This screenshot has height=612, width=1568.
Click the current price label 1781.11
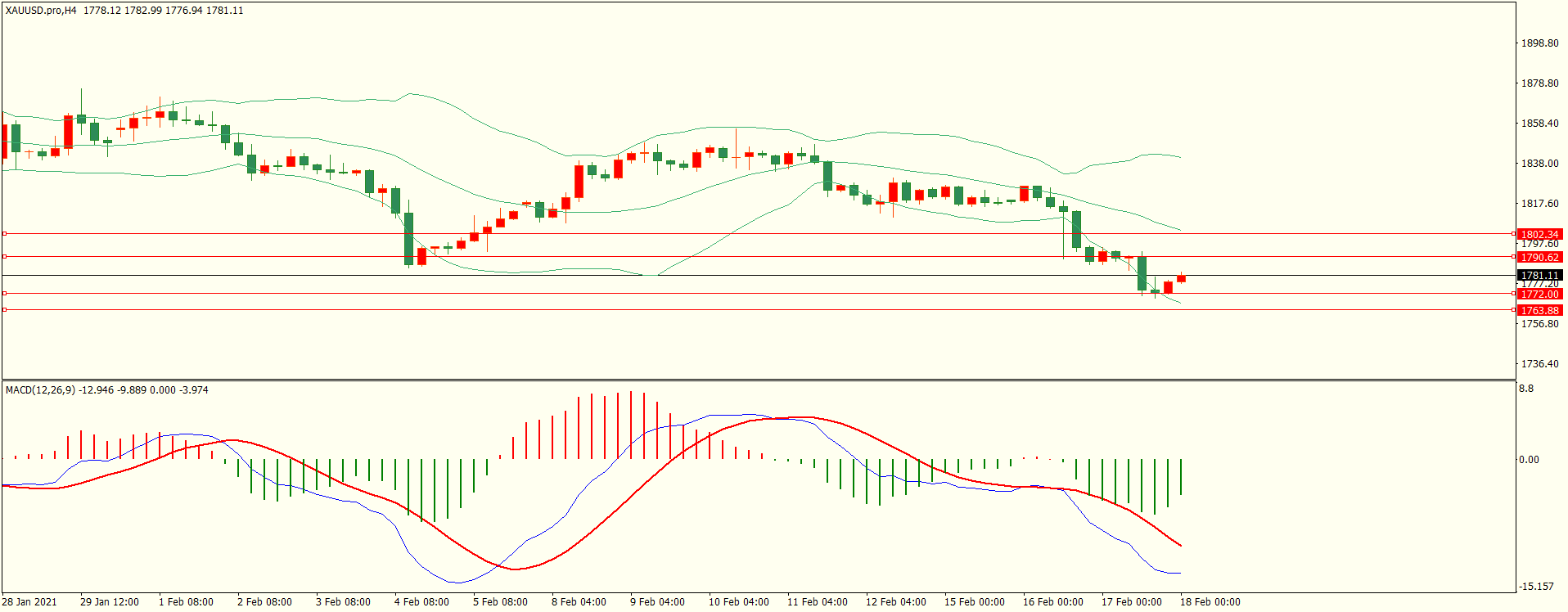pos(1539,276)
